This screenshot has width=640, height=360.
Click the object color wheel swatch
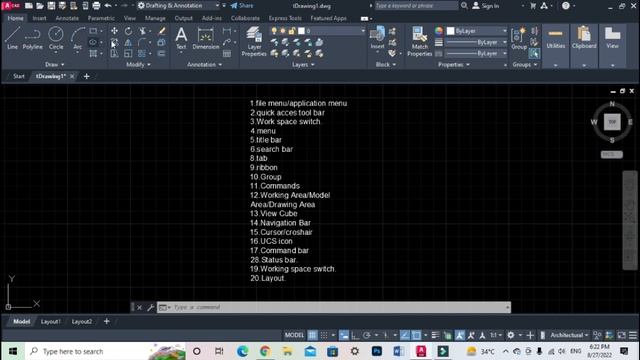coord(438,31)
